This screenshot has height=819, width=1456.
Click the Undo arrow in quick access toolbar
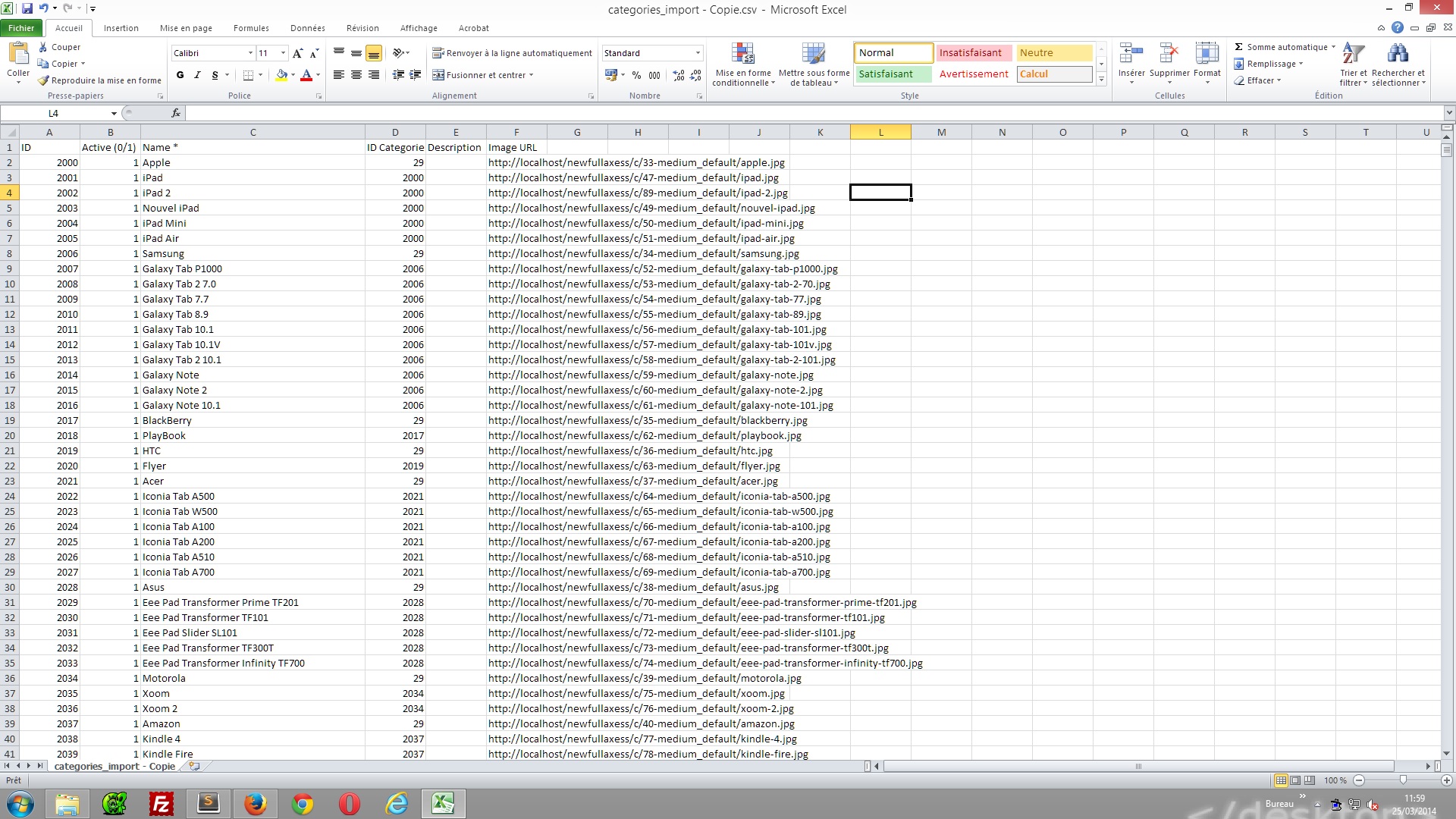[44, 8]
